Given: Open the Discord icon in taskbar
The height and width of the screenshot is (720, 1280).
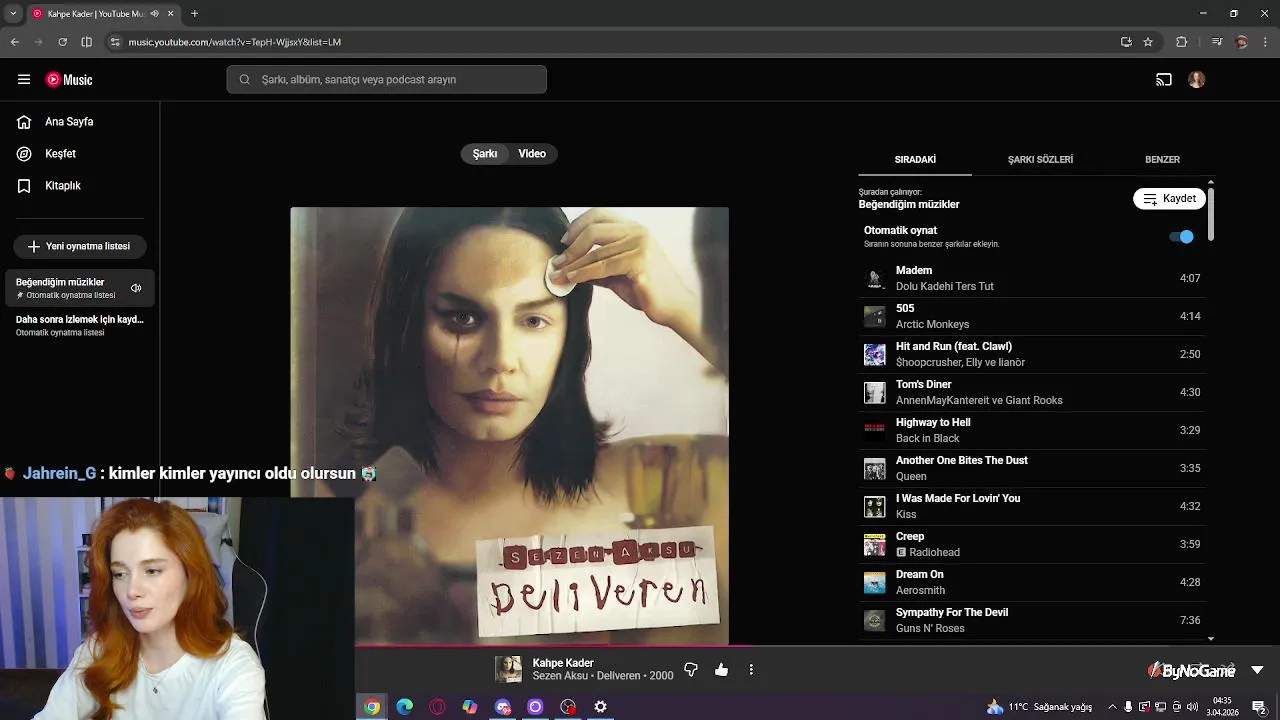Looking at the screenshot, I should tap(503, 707).
